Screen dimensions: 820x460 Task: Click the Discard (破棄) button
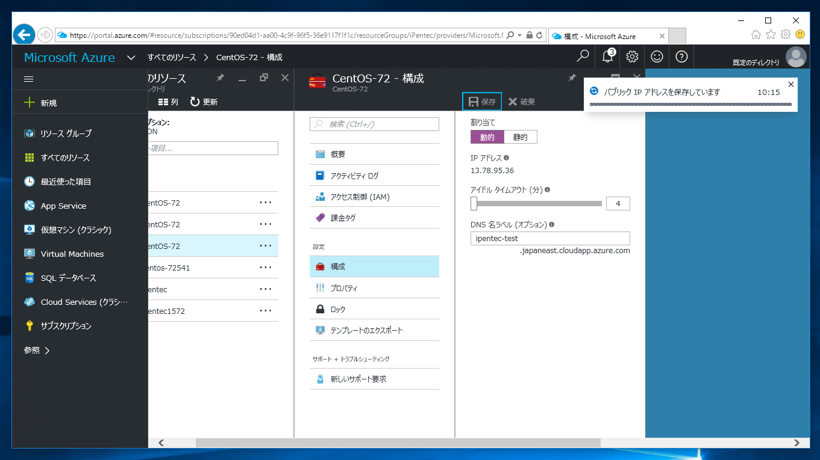521,101
